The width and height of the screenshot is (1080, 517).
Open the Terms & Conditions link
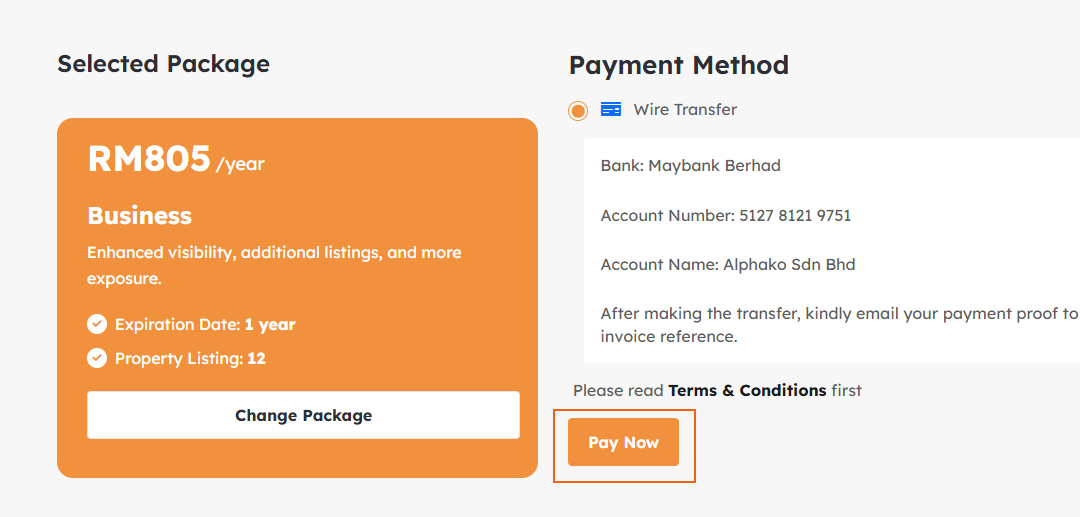pos(747,390)
